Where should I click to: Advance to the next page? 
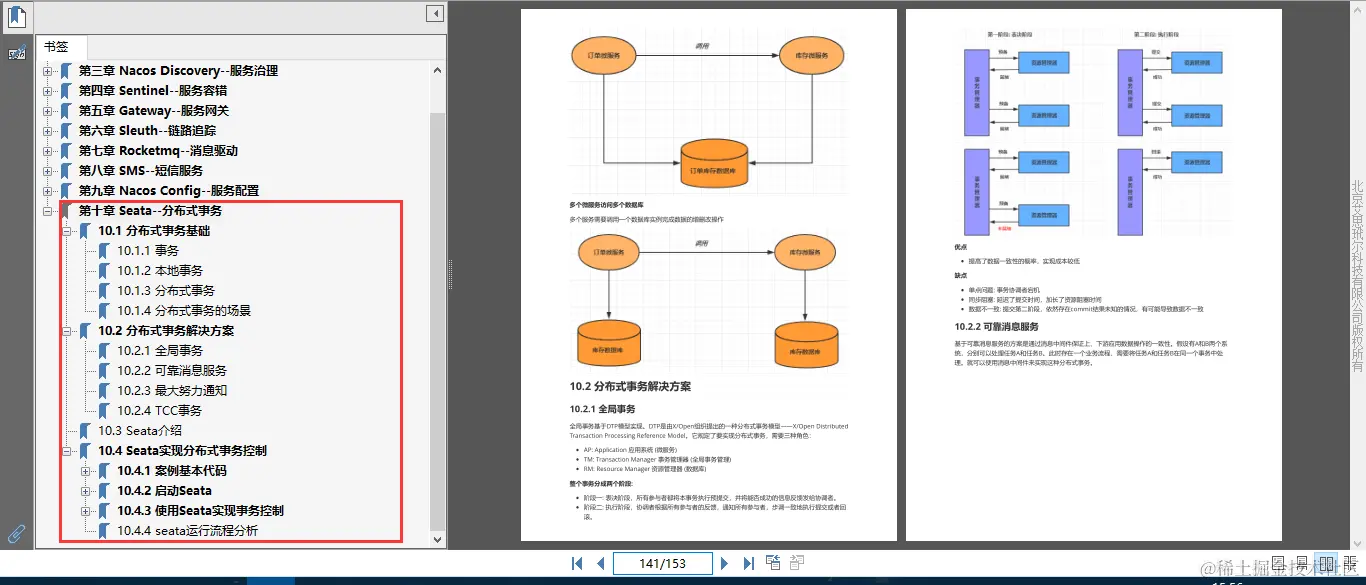pos(725,563)
